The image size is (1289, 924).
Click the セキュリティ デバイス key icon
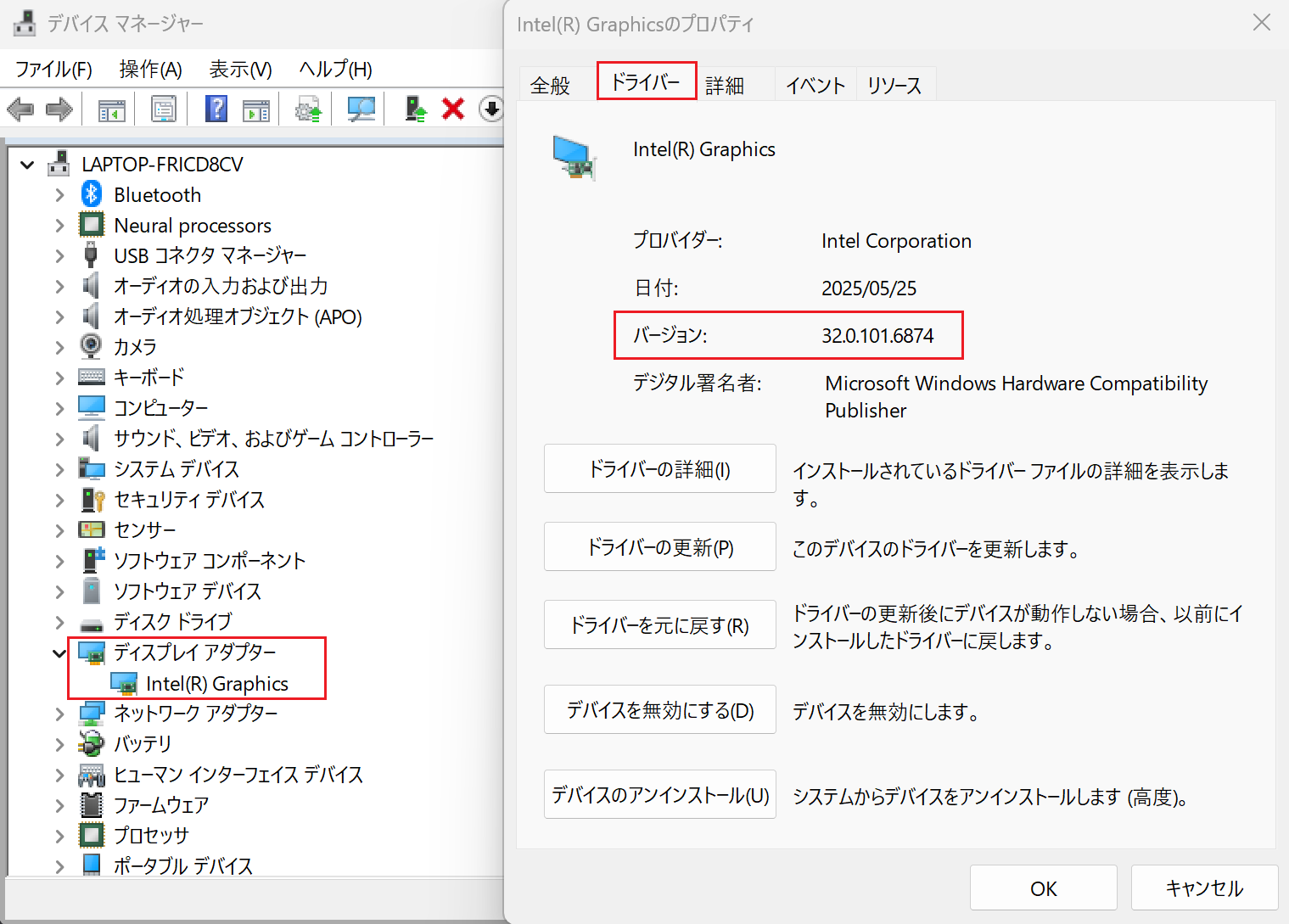coord(92,499)
